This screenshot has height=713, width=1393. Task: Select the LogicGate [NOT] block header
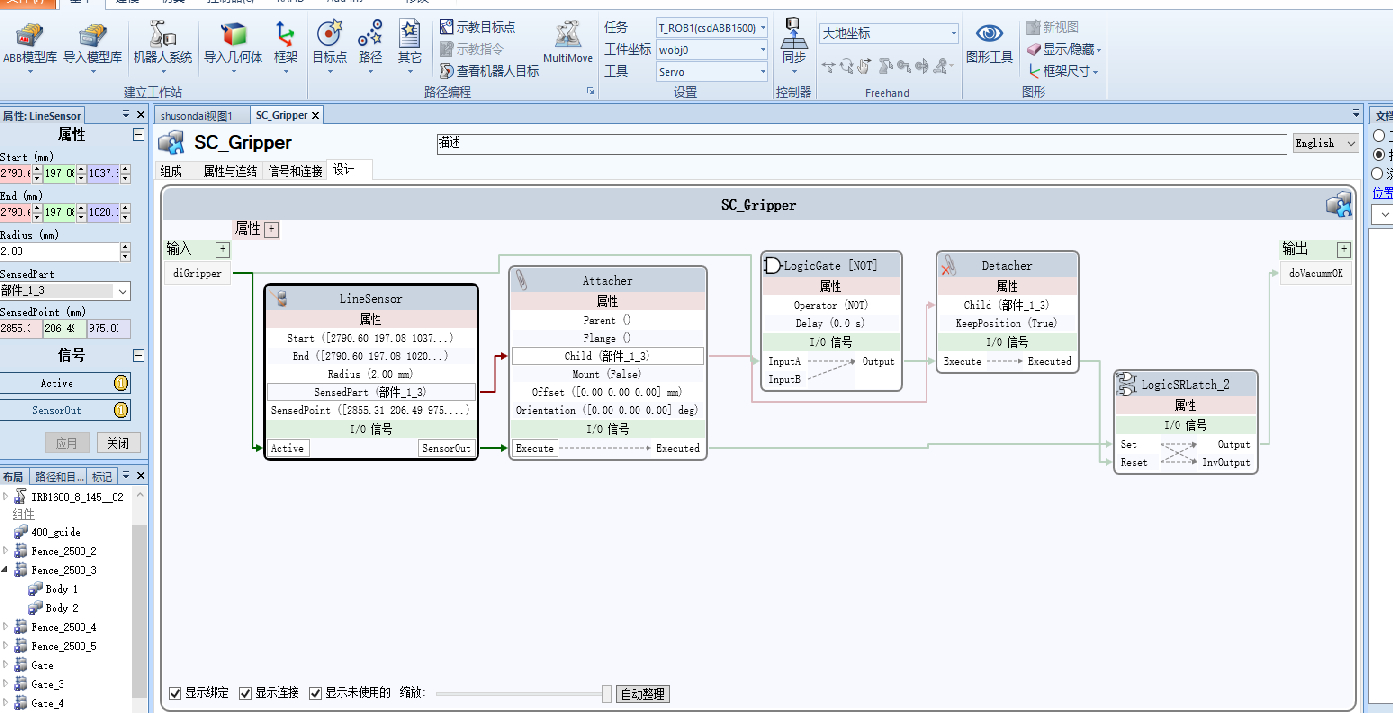click(x=831, y=265)
